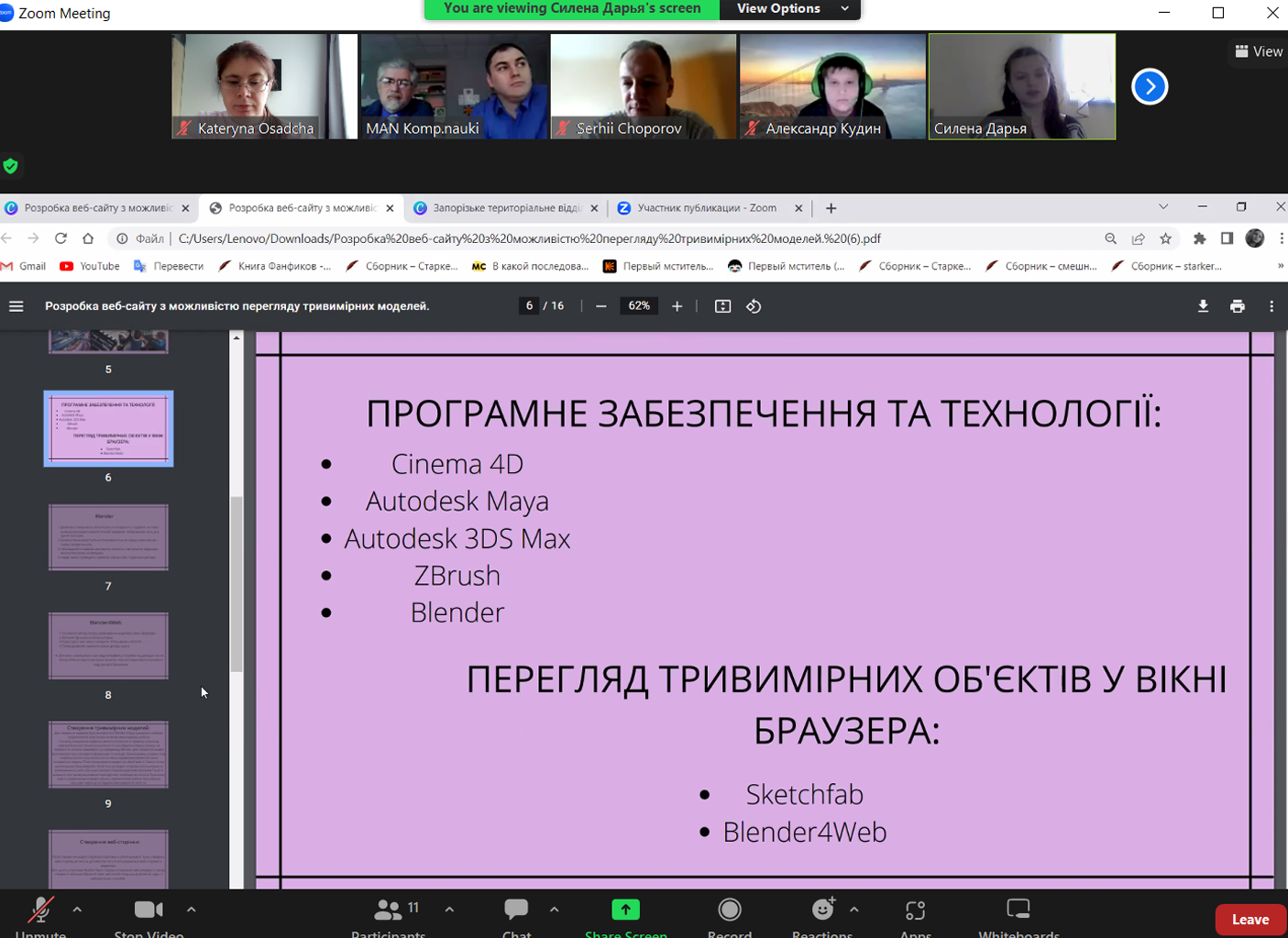The height and width of the screenshot is (938, 1288).
Task: Click the Share Screen icon in Zoom toolbar
Action: point(625,910)
